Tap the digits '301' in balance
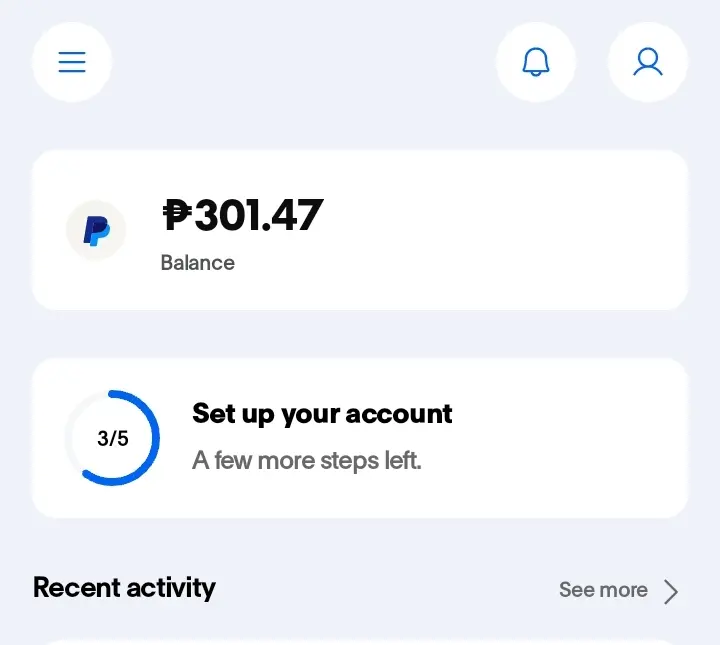The width and height of the screenshot is (720, 645). (x=226, y=215)
